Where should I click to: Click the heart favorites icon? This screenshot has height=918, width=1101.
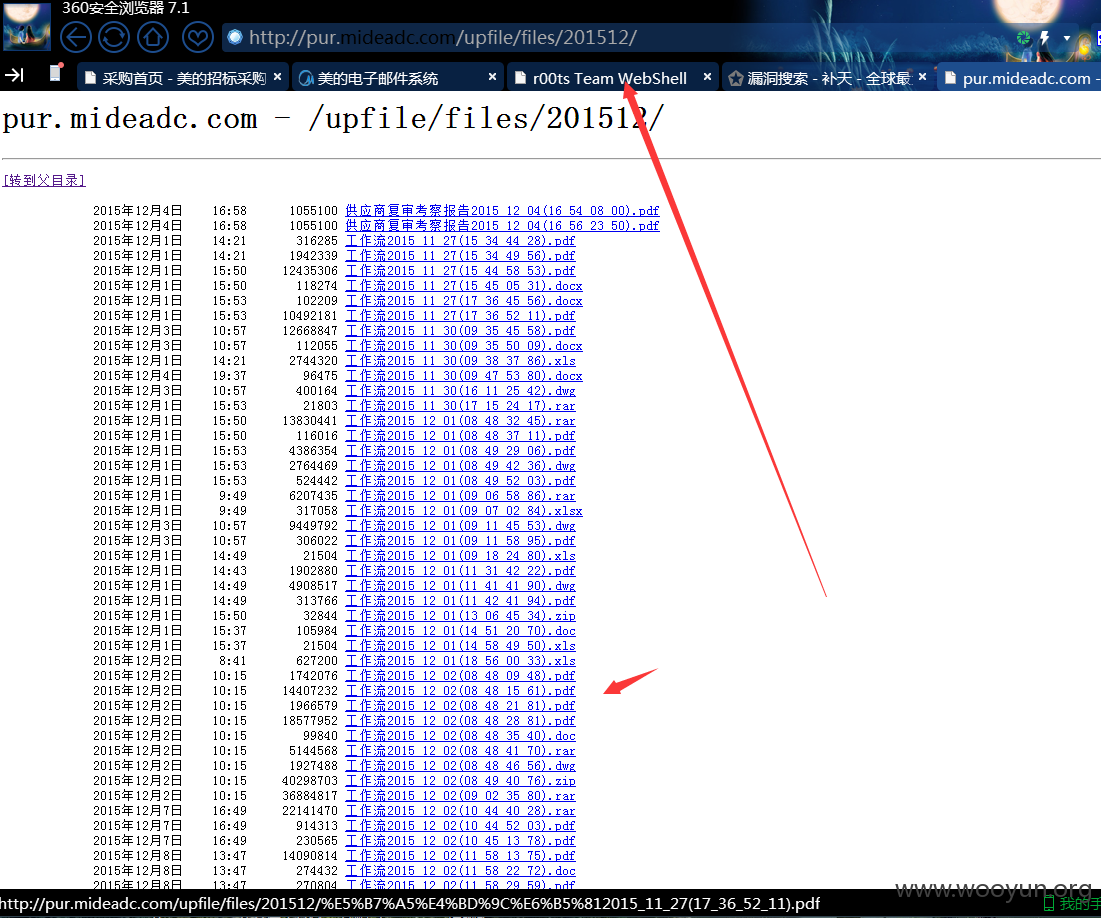(x=198, y=37)
